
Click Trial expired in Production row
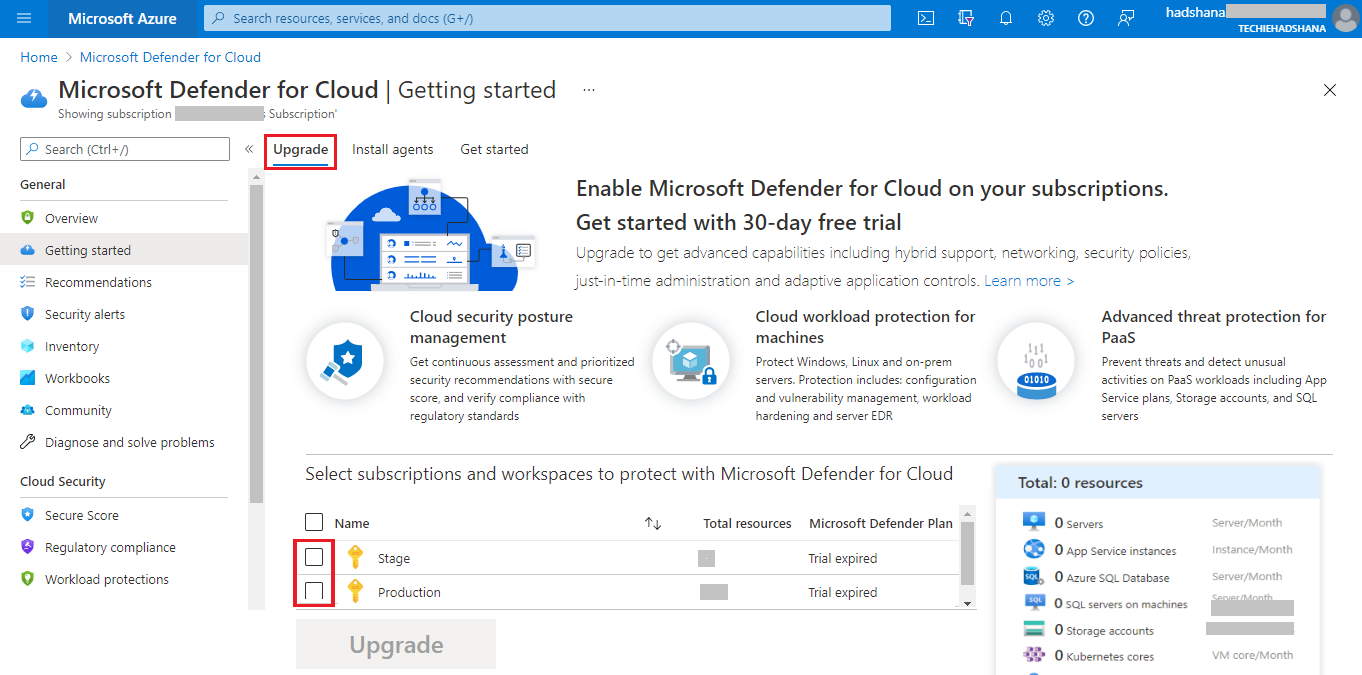[x=843, y=592]
